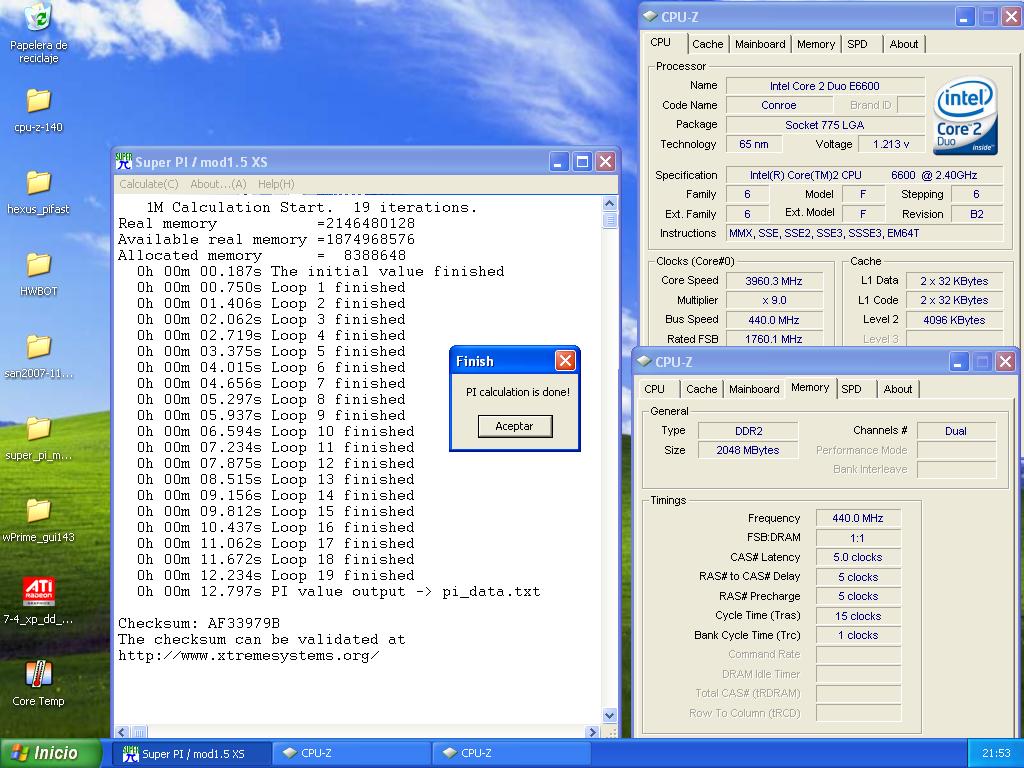Click the Bus Speed value 440.0 MHz
Screen dimensions: 1024x768
774,320
